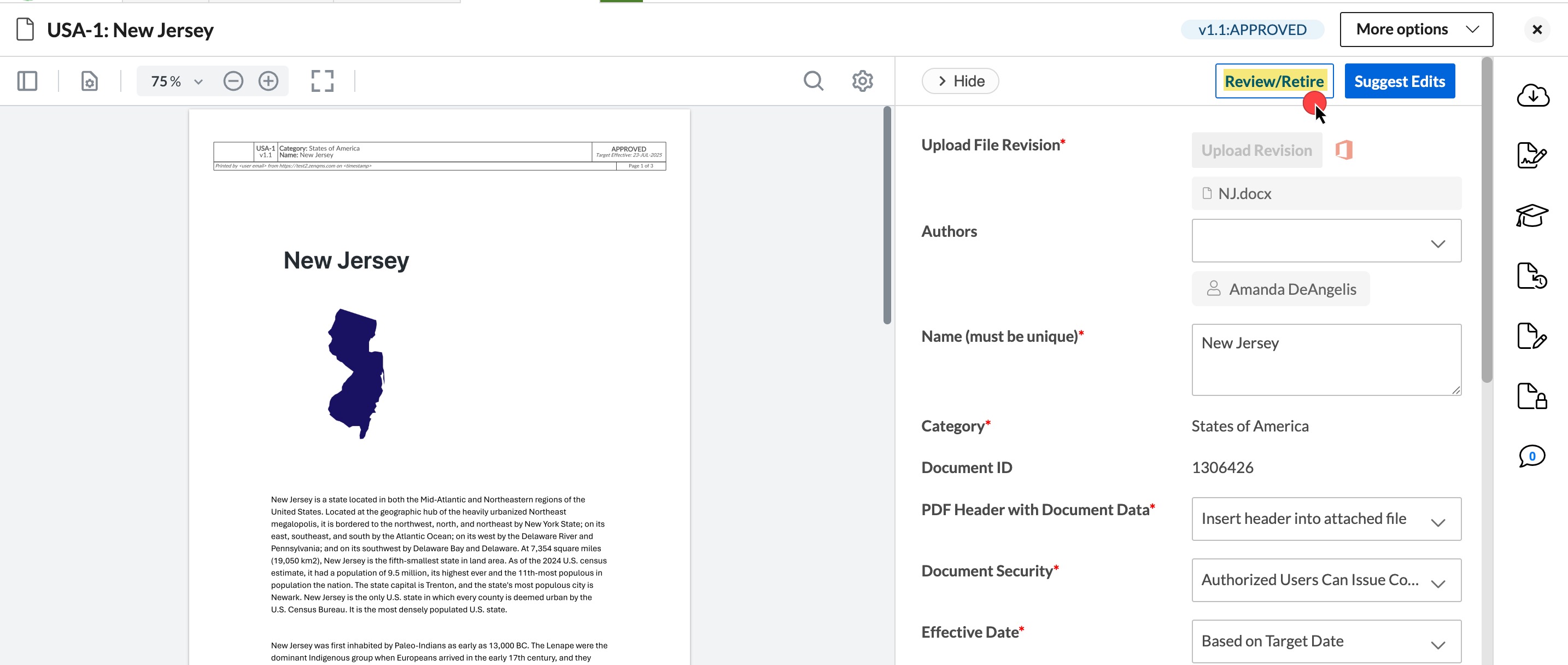Open the NJ.docx attached file
1568x665 pixels.
[x=1326, y=194]
